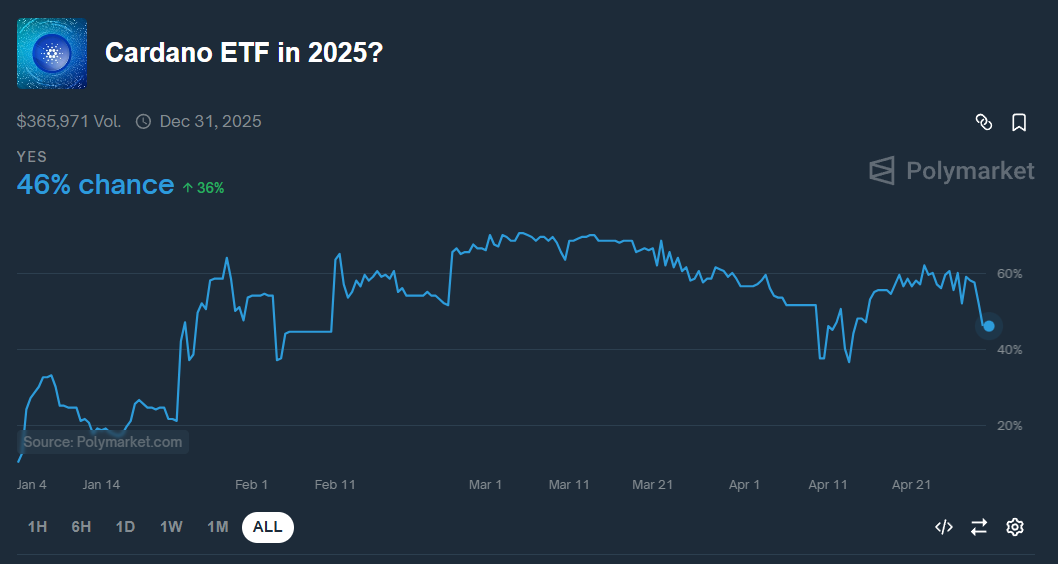Click the Dec 31, 2025 end date
Screen dimensions: 1058x564
pos(210,122)
